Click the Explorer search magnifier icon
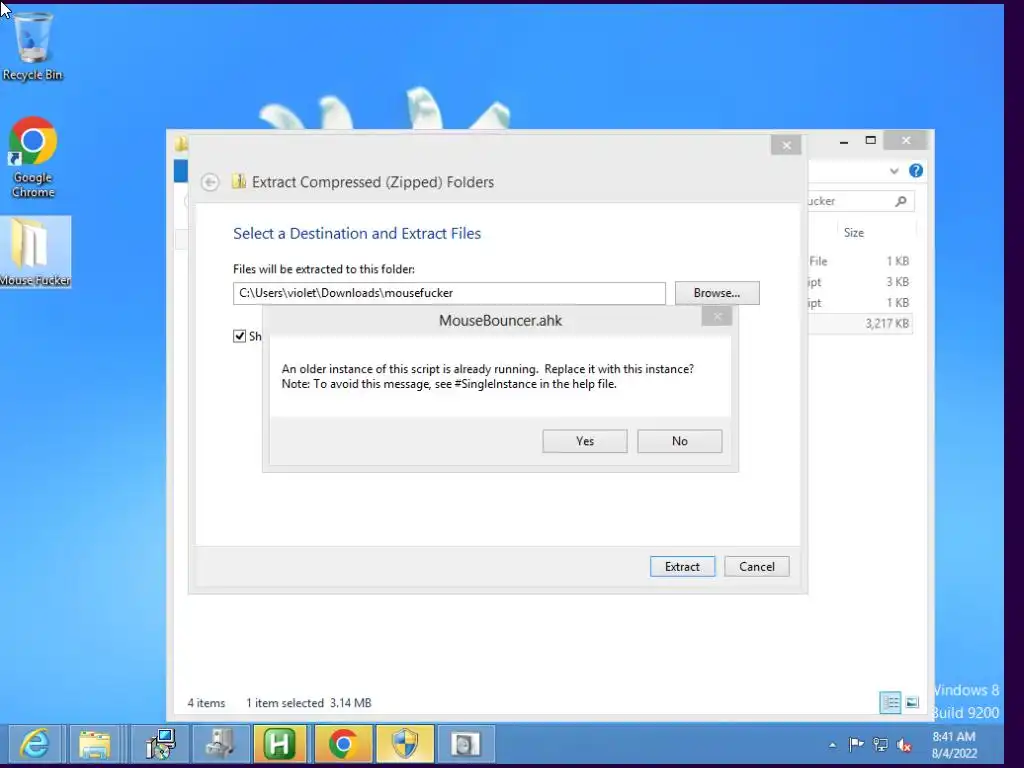Screen dimensions: 1024x768 (x=901, y=201)
